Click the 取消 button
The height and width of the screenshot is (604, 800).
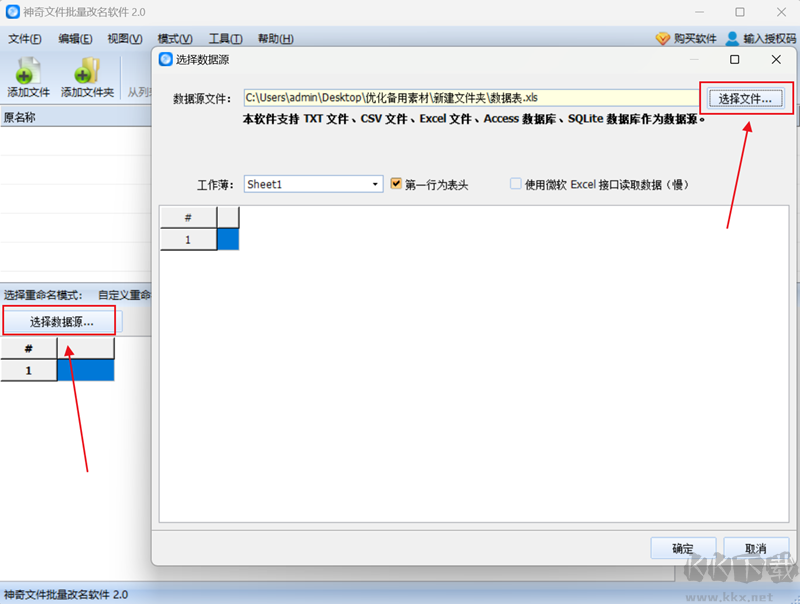[756, 548]
